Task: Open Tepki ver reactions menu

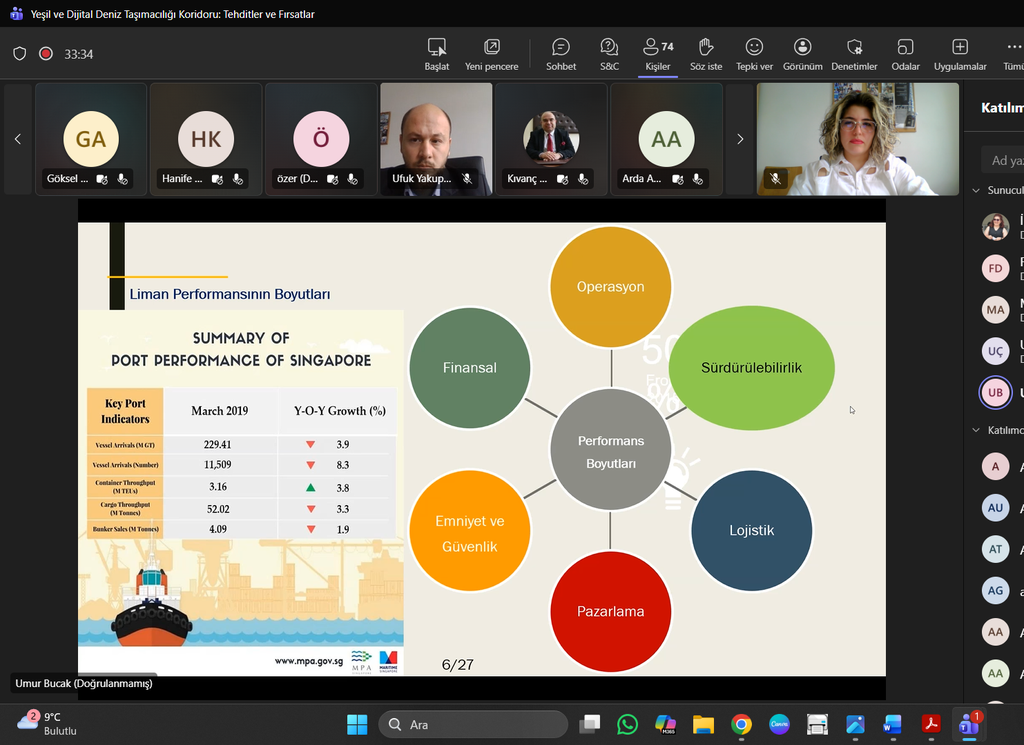Action: pos(754,54)
